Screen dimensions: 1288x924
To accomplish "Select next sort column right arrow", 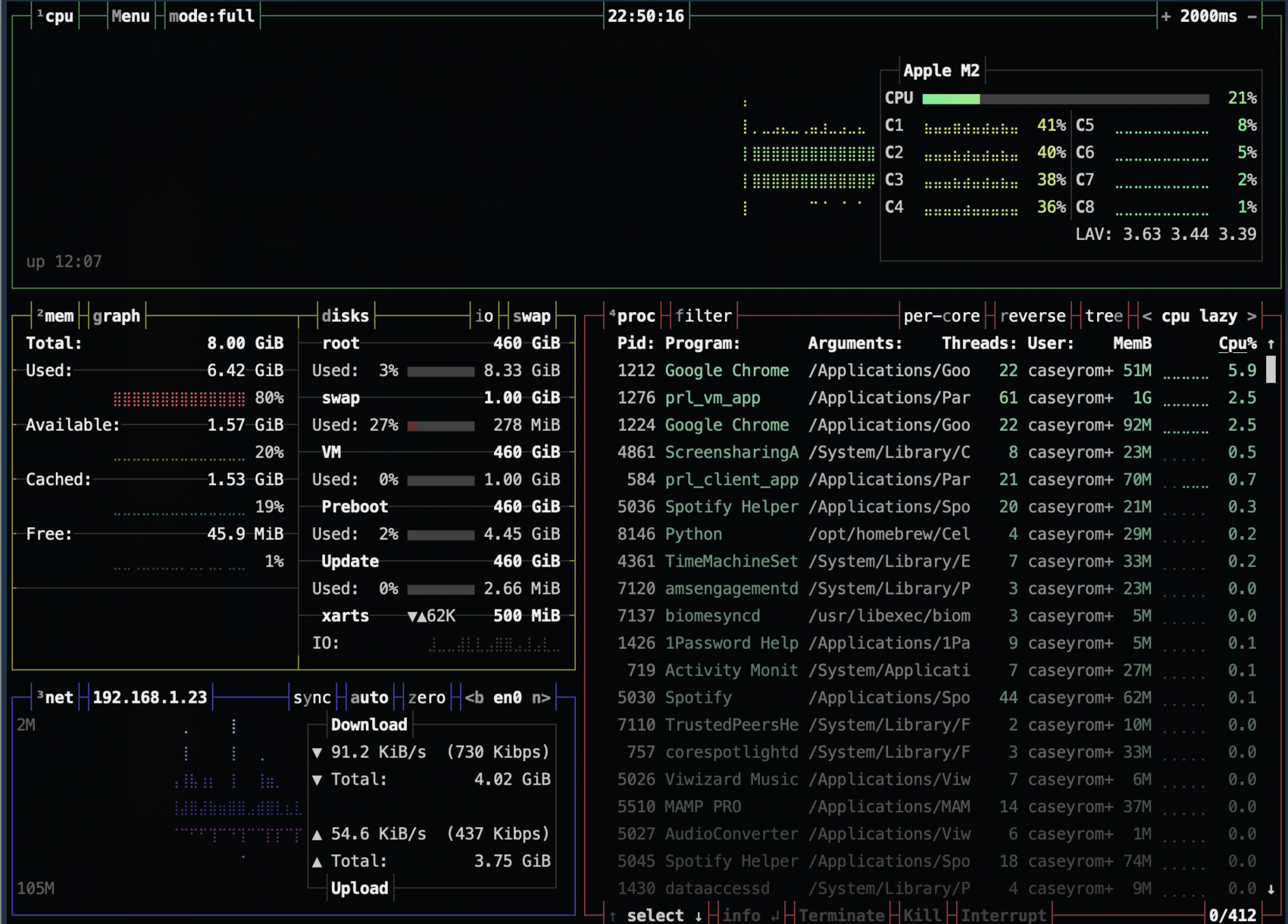I will (1252, 316).
